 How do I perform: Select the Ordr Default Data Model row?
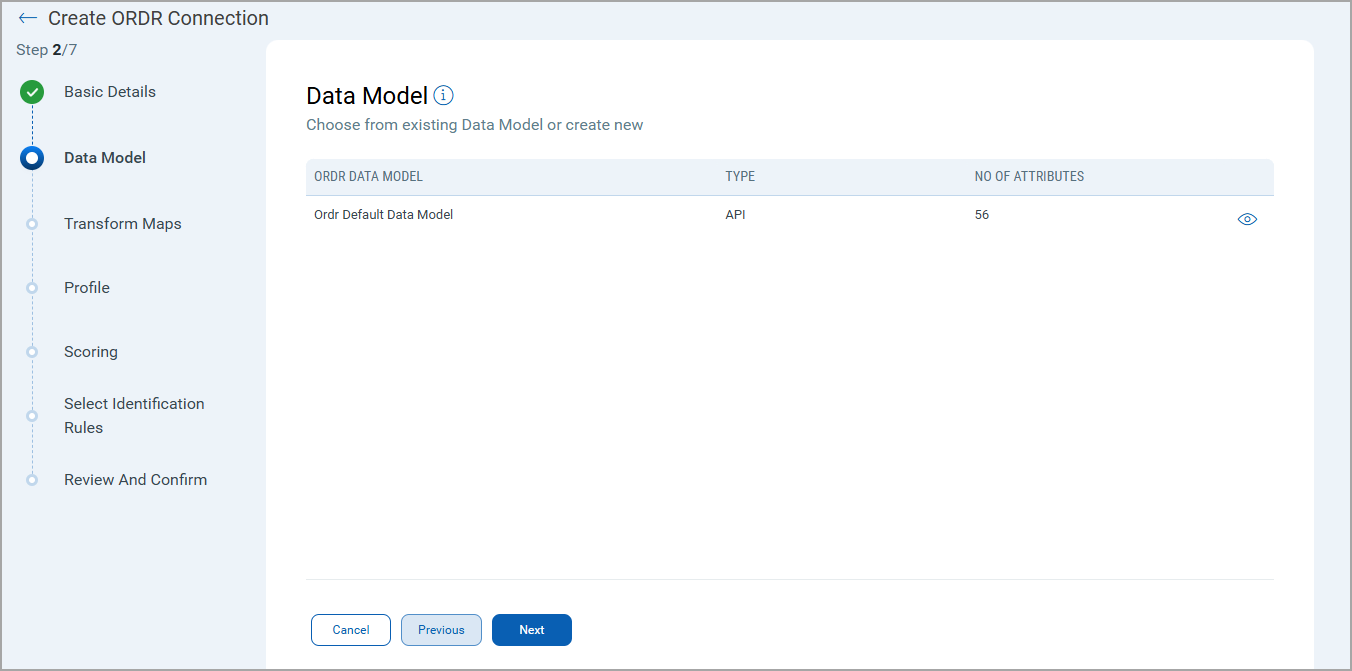(384, 215)
